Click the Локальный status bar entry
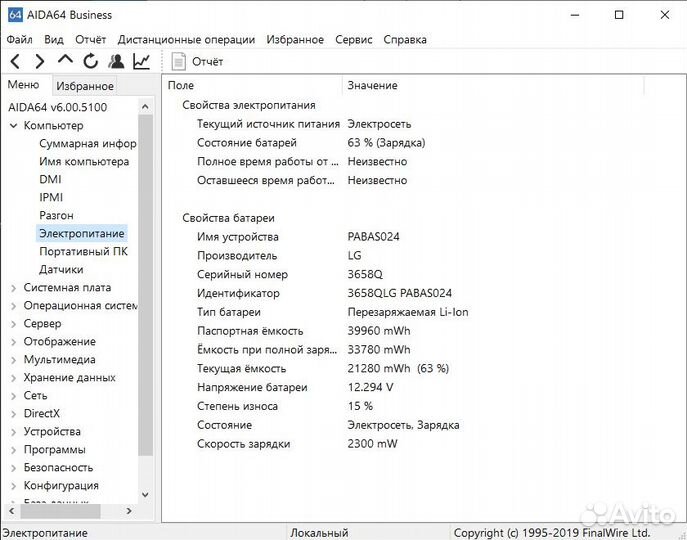This screenshot has width=687, height=540. [319, 533]
